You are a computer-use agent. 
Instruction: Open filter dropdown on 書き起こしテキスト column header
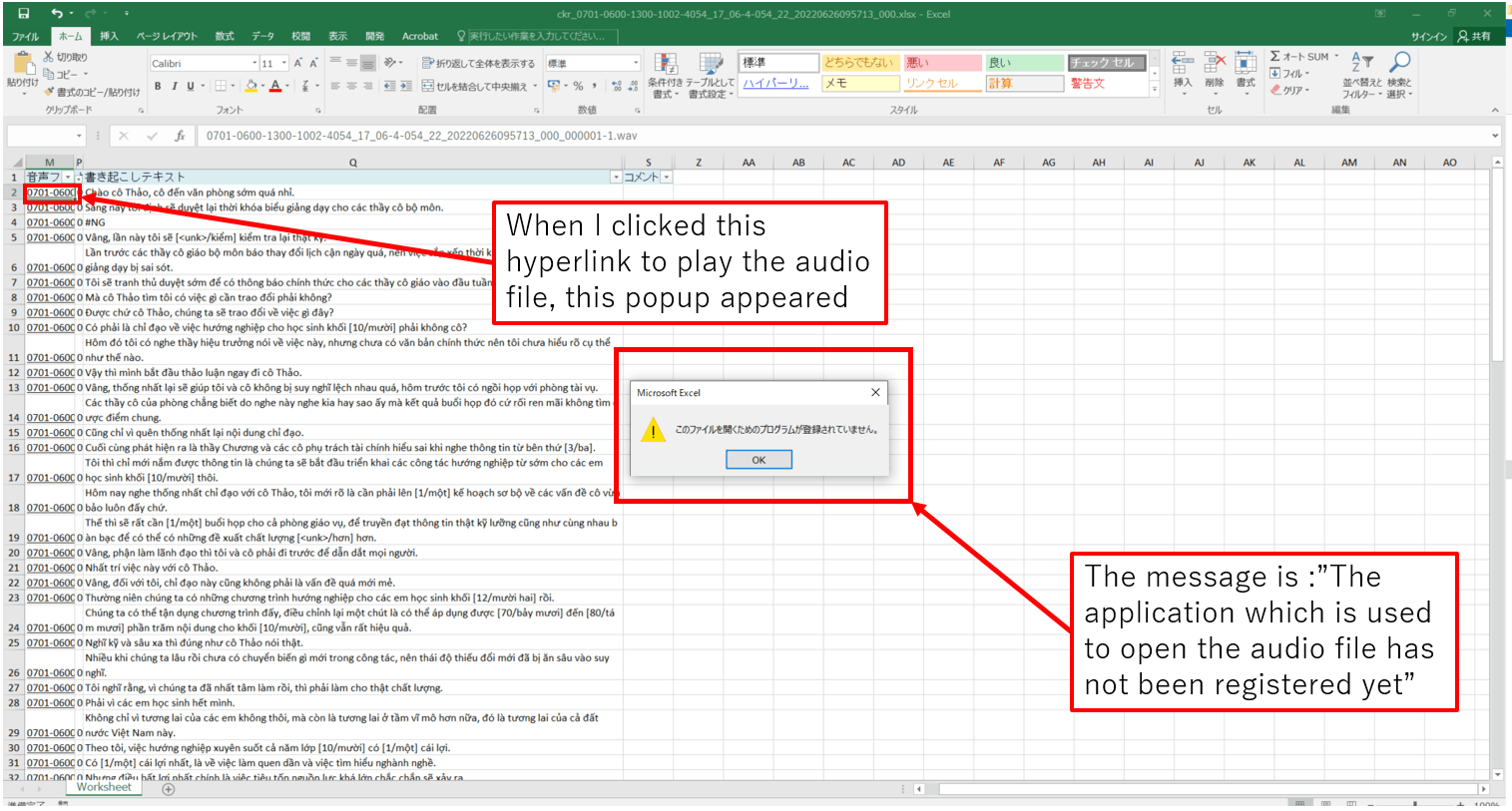(x=616, y=177)
